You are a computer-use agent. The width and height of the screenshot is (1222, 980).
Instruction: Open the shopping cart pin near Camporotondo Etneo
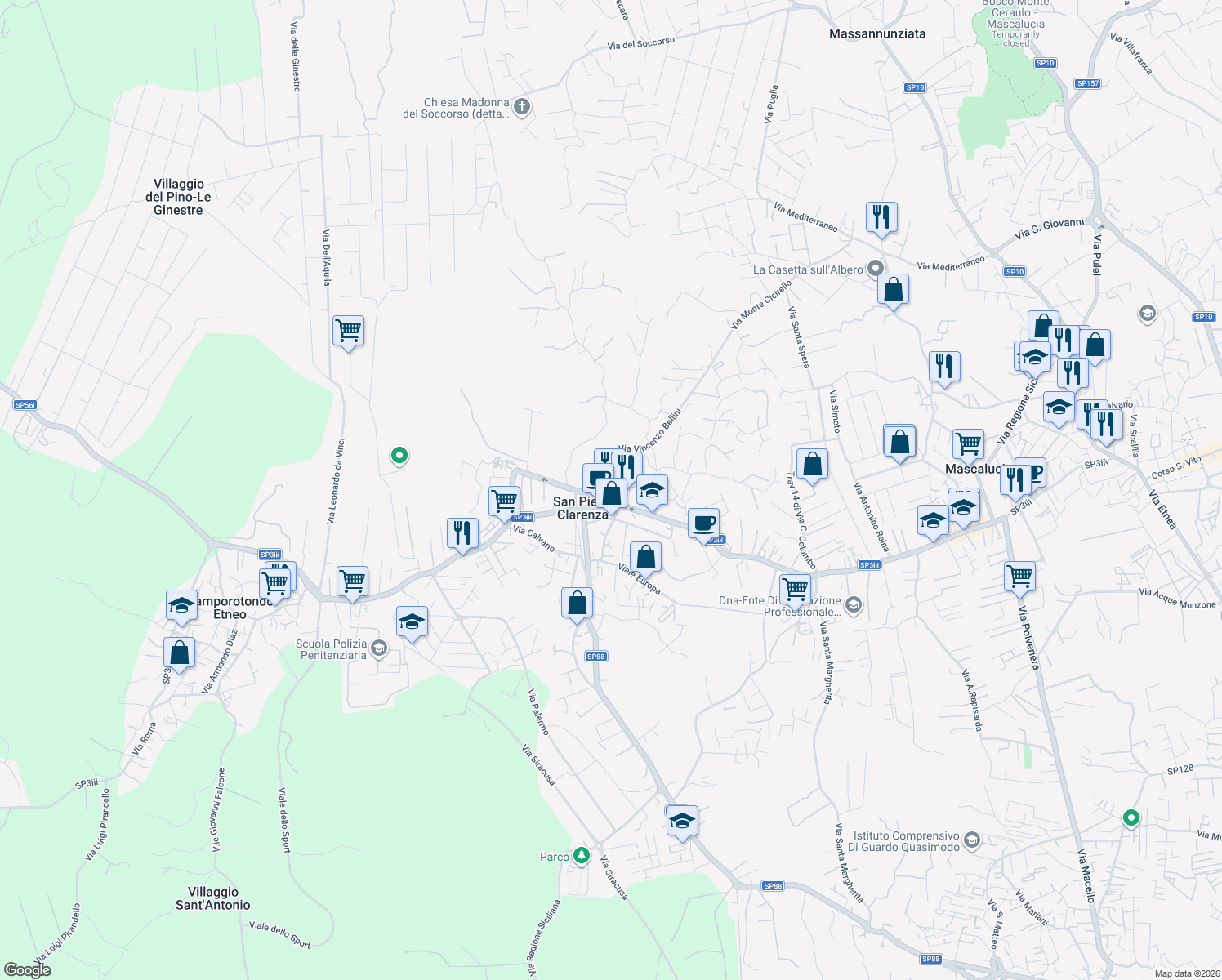click(x=275, y=581)
